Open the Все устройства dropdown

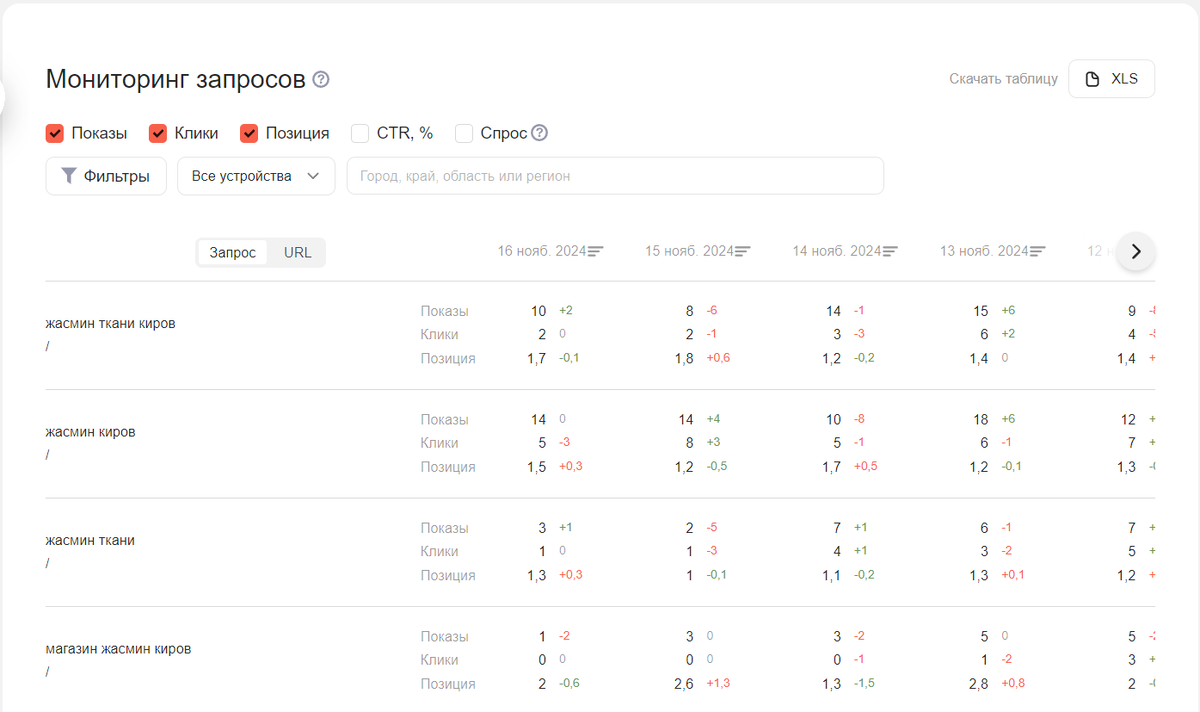(x=256, y=176)
